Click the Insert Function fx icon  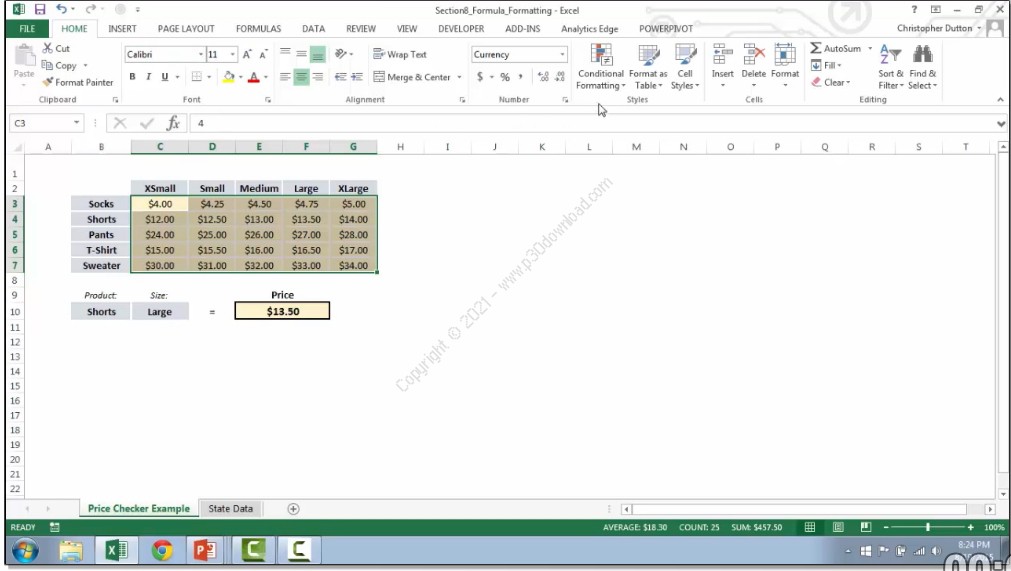[x=173, y=122]
